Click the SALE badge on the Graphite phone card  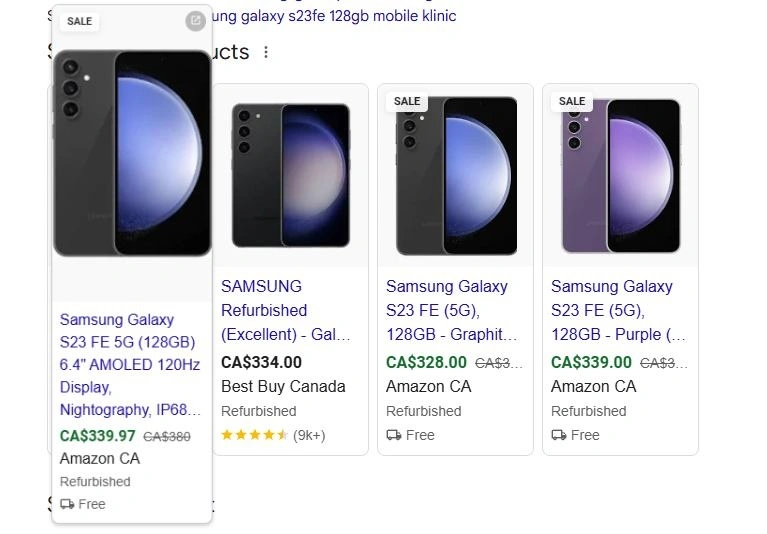[x=407, y=101]
